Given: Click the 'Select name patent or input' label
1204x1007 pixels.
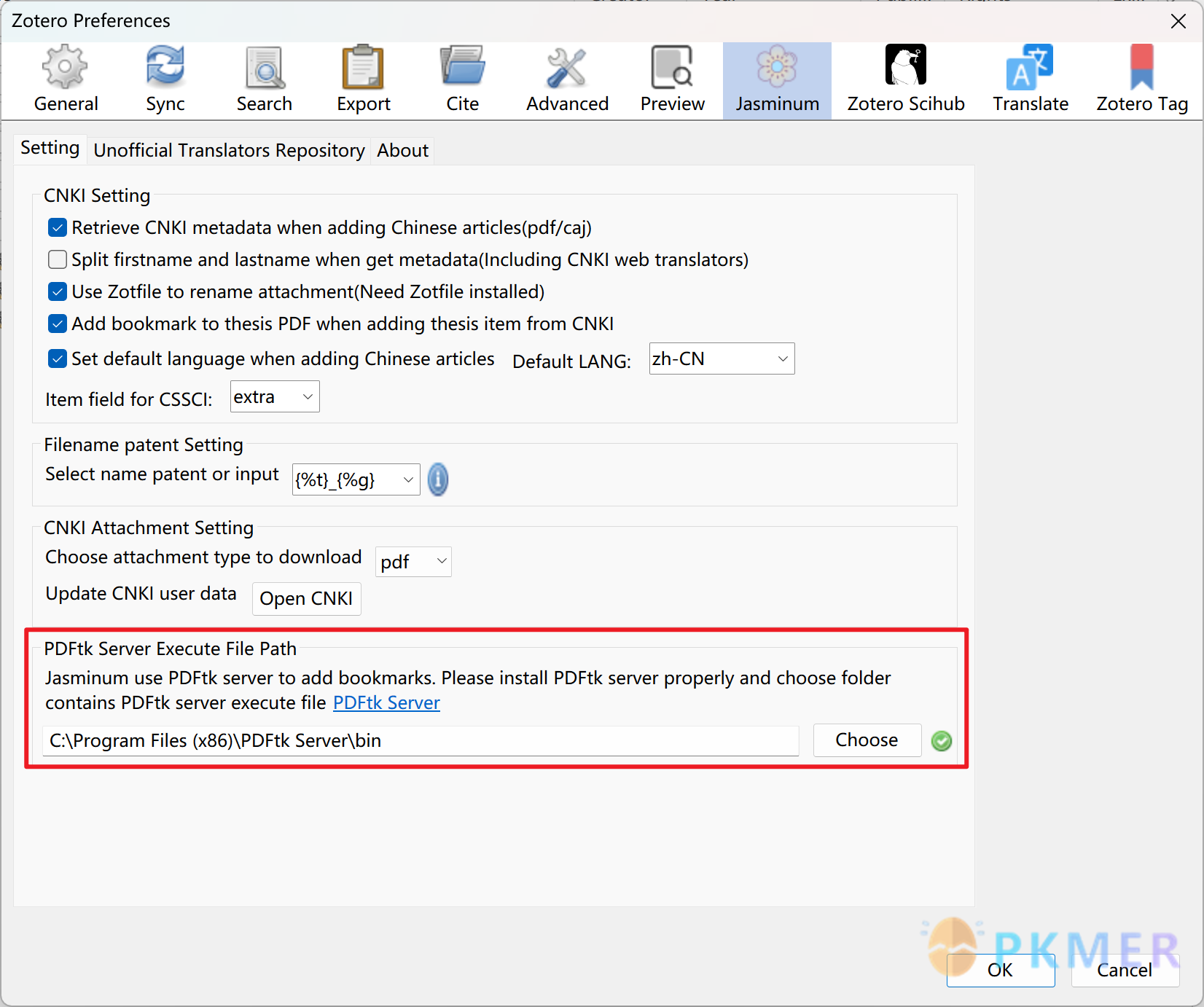Looking at the screenshot, I should [162, 474].
